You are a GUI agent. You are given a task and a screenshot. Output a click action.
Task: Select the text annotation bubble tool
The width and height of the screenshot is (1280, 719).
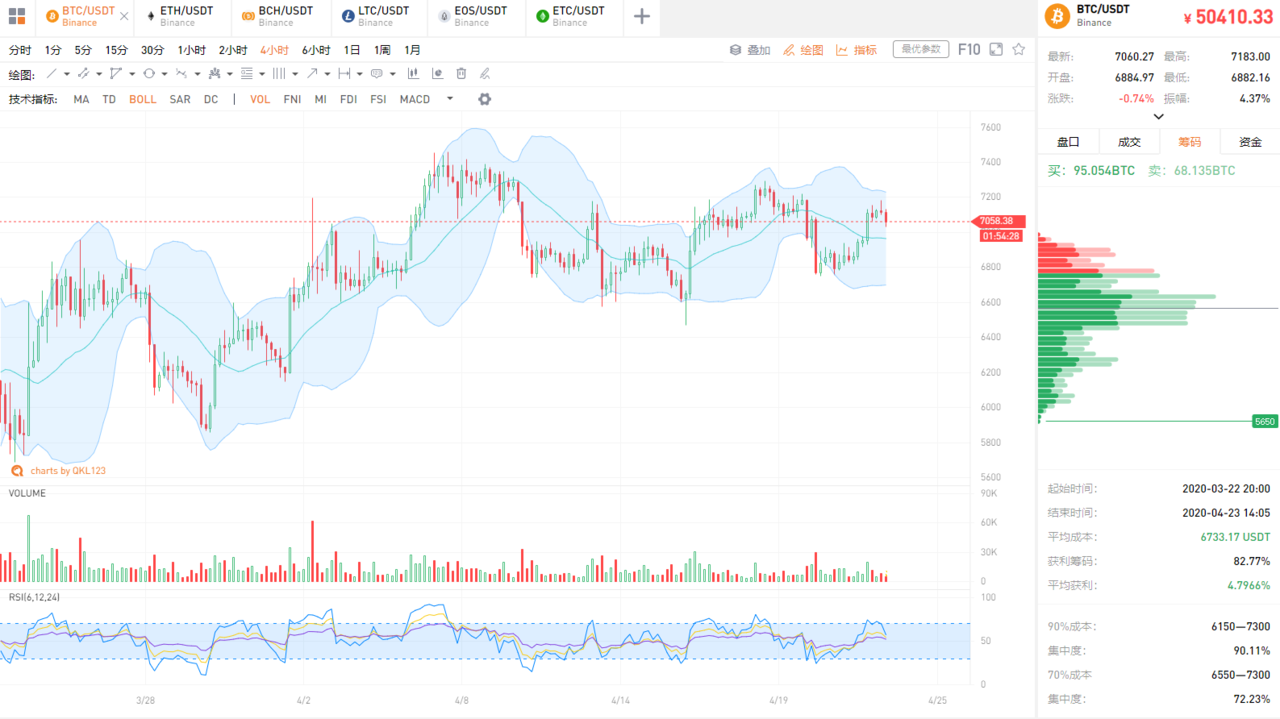(x=377, y=73)
